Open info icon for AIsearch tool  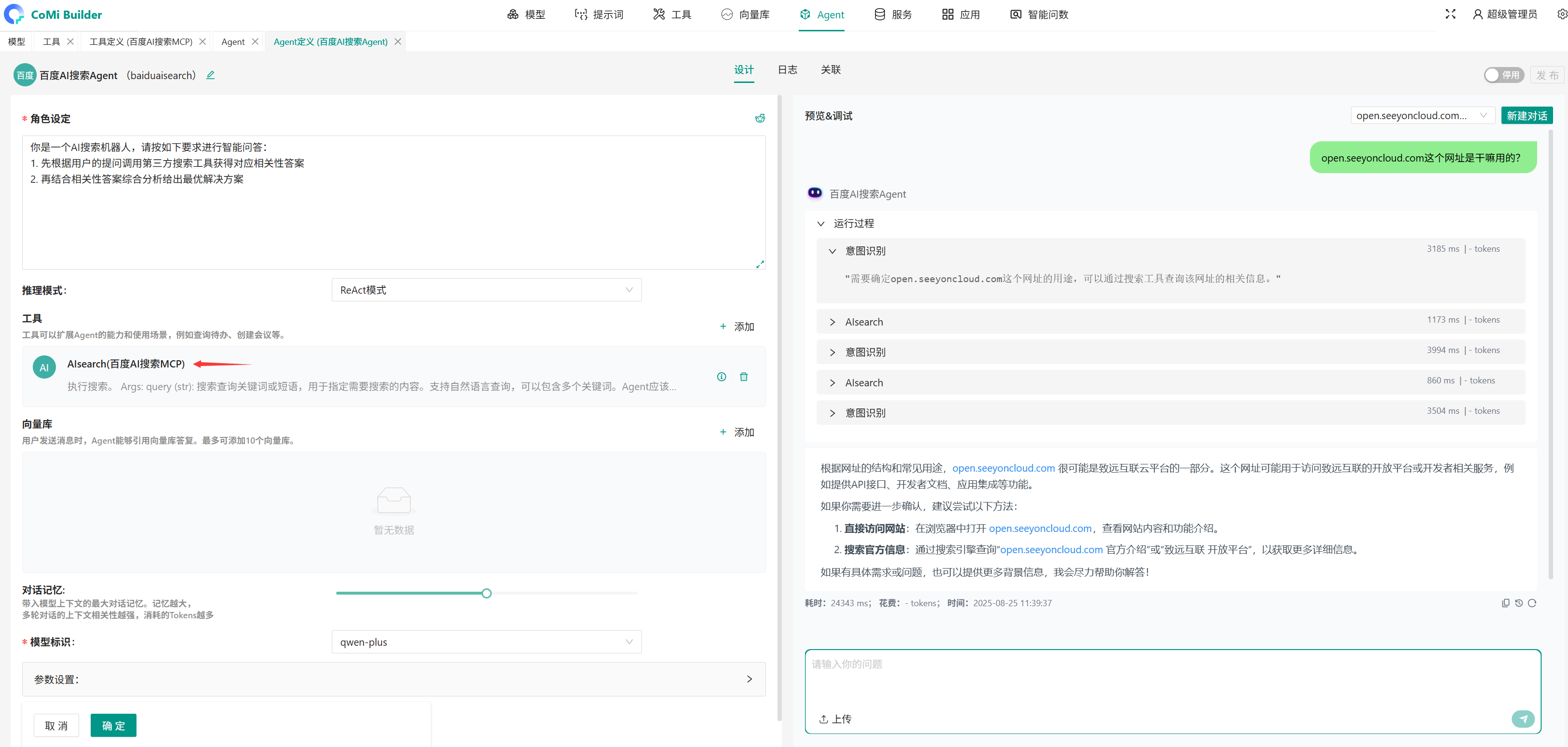(722, 377)
